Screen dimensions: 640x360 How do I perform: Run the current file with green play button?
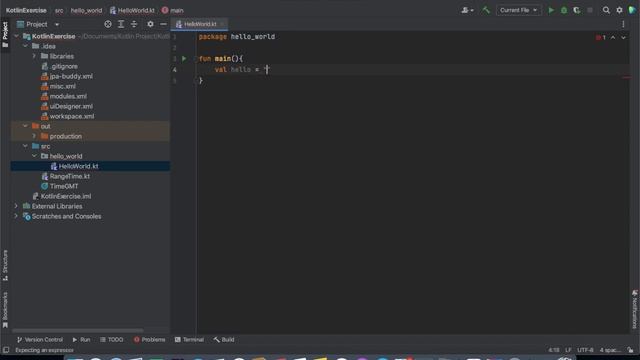[x=551, y=10]
